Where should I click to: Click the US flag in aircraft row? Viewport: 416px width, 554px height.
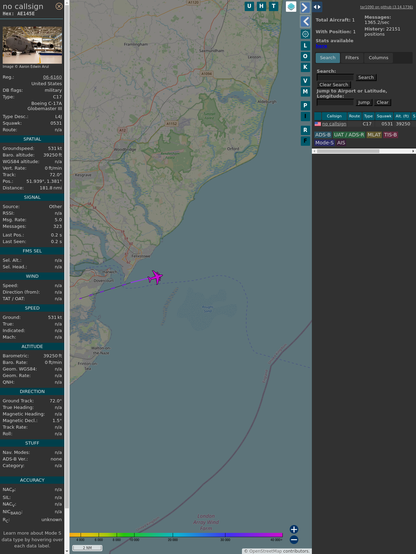(318, 124)
